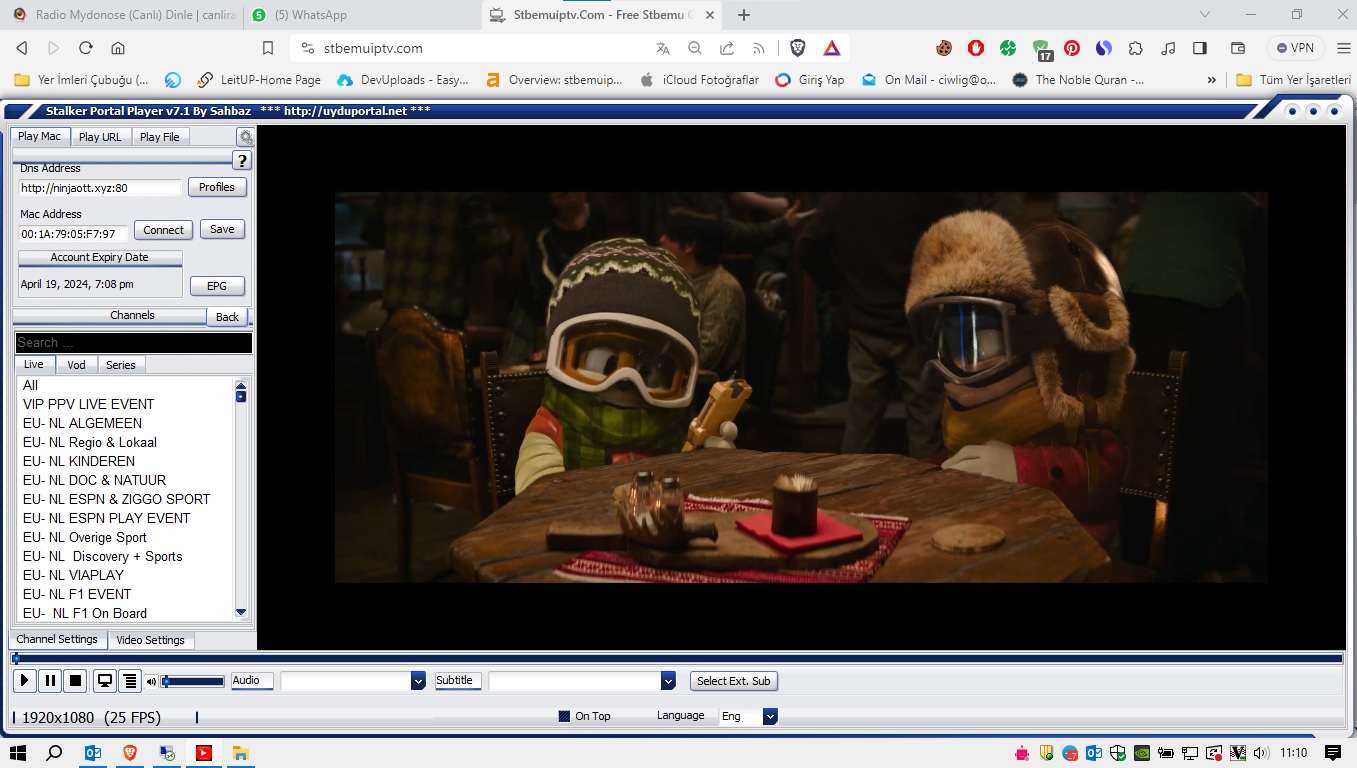Click the Connect button

[x=163, y=230]
